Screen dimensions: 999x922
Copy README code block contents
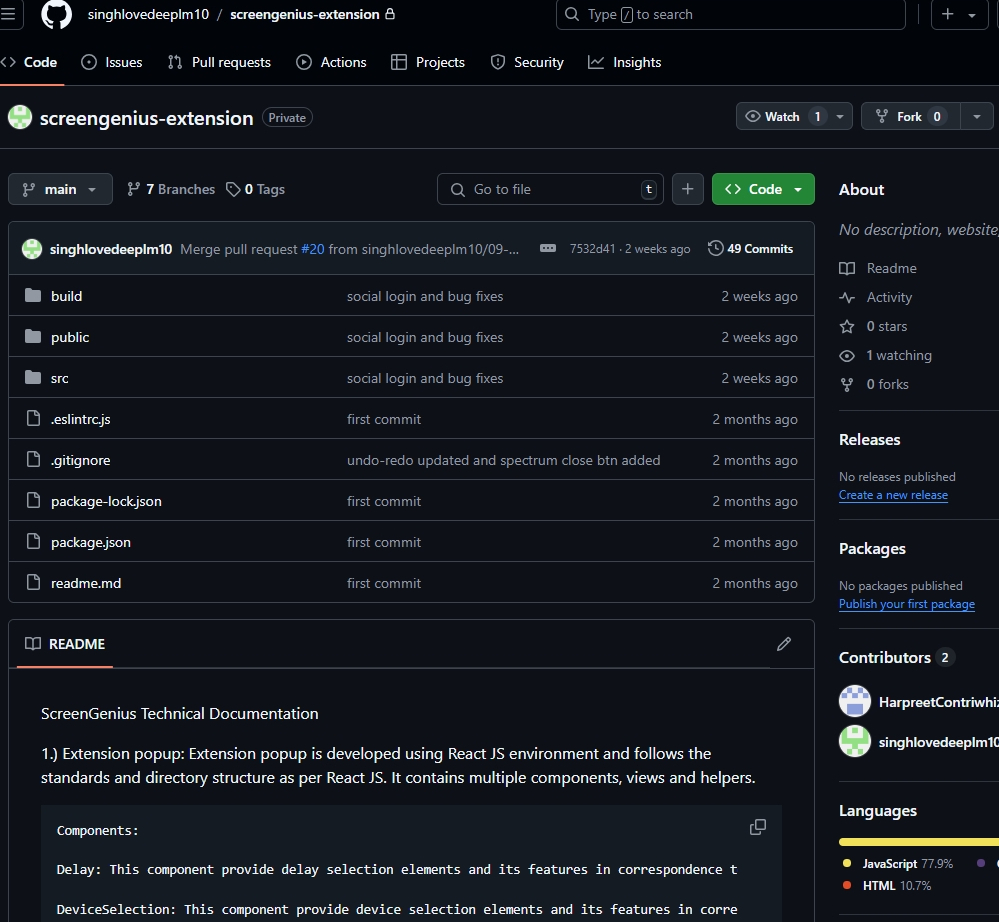click(758, 827)
